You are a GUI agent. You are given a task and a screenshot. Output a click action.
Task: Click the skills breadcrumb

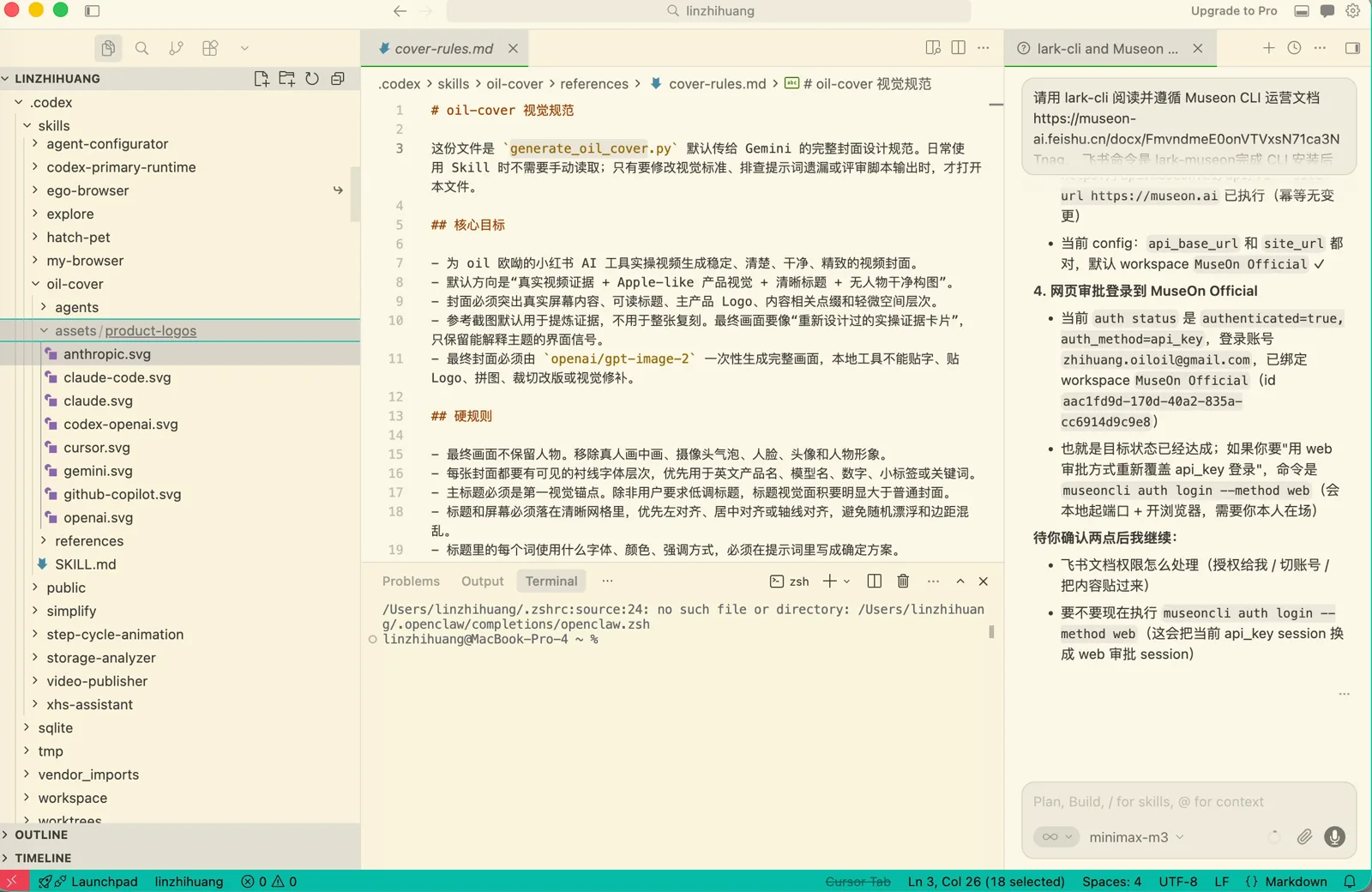click(x=453, y=84)
